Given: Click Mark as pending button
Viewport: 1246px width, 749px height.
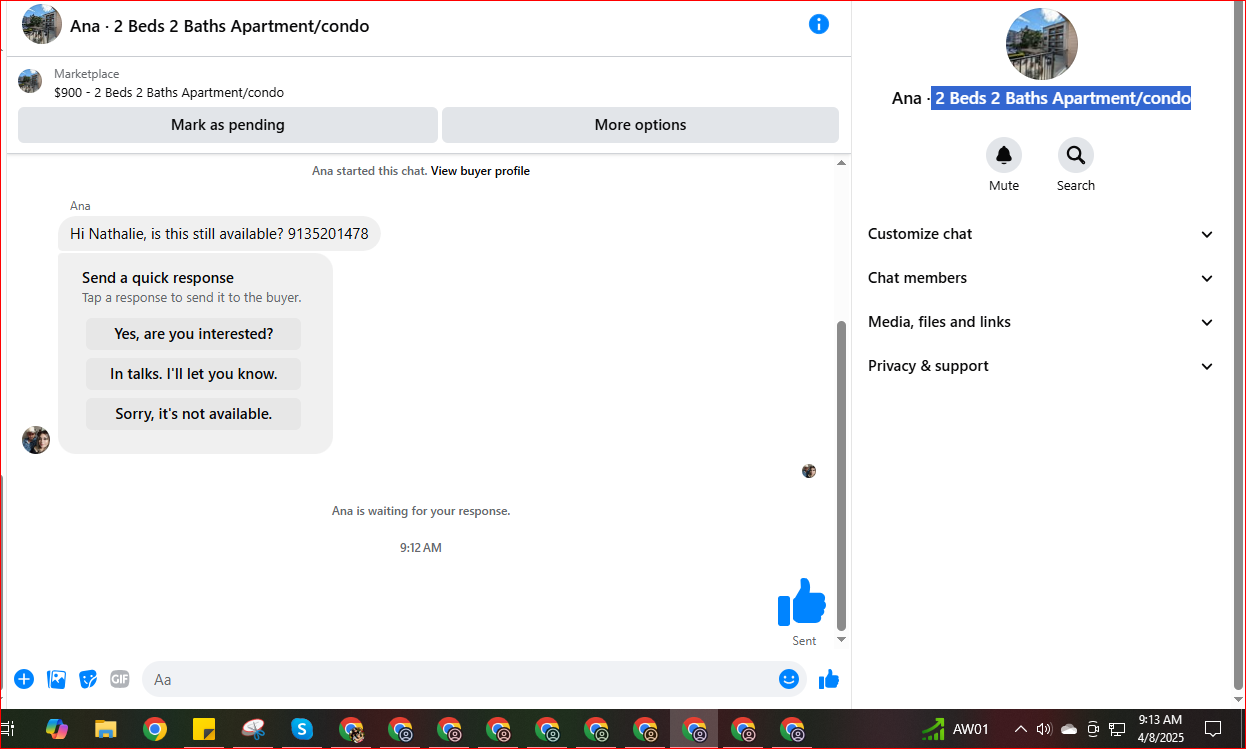Looking at the screenshot, I should [x=228, y=125].
